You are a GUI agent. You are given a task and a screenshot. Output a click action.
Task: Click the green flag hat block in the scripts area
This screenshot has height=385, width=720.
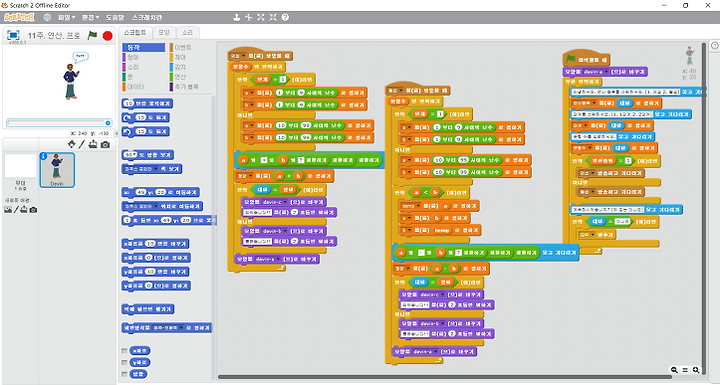586,59
